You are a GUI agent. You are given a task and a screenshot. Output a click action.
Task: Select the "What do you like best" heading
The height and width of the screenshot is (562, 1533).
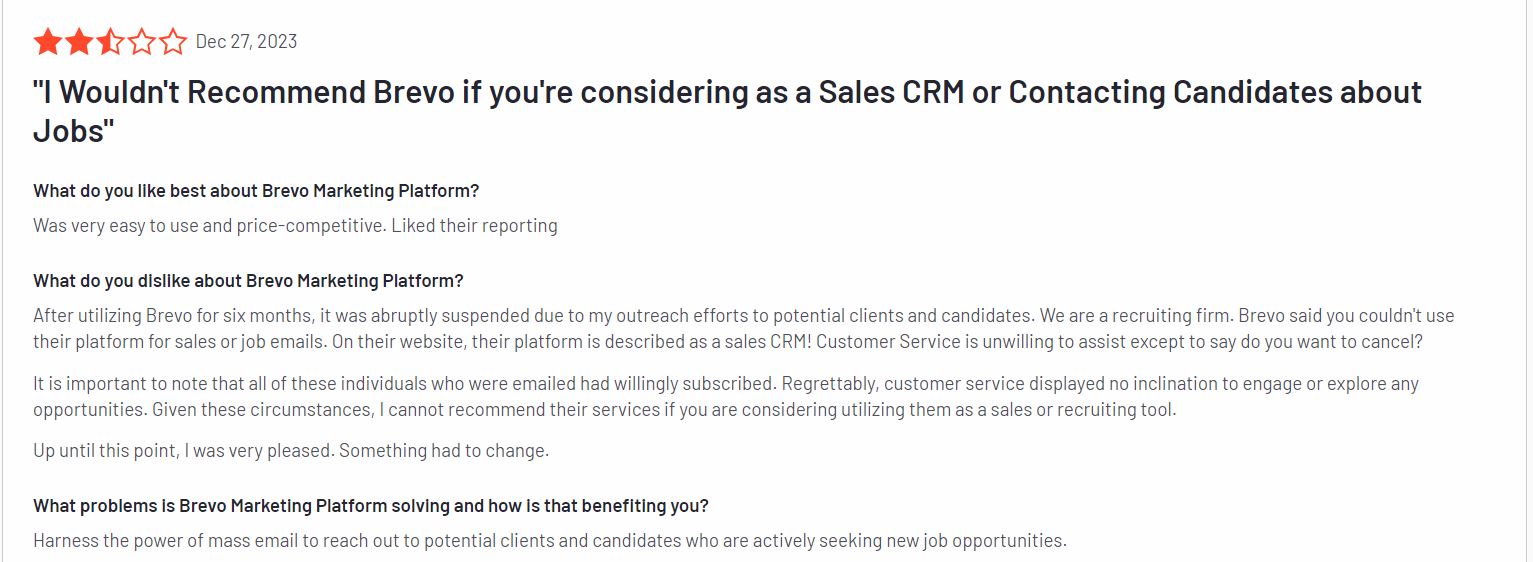pos(256,191)
